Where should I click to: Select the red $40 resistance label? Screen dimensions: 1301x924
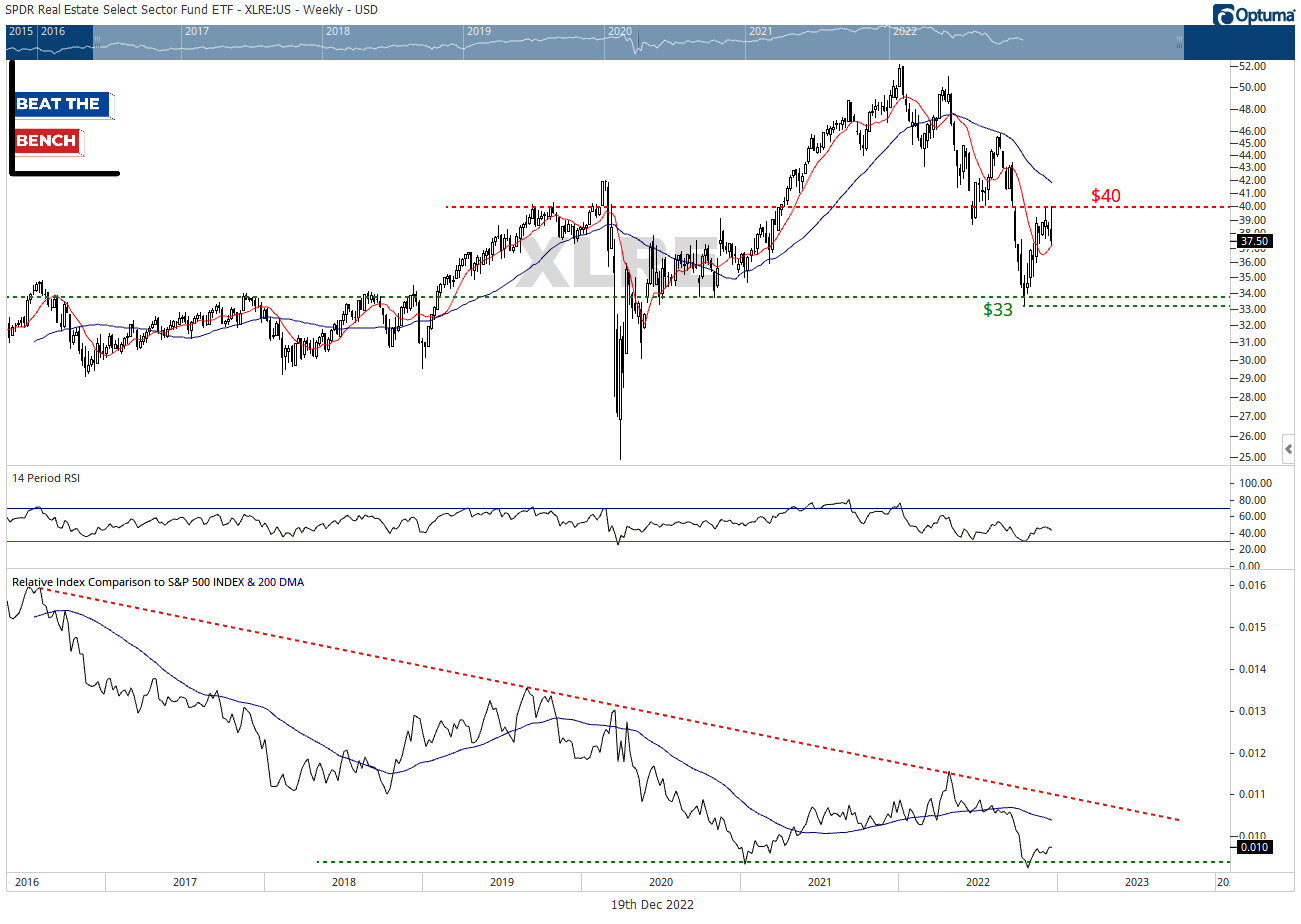point(1105,195)
